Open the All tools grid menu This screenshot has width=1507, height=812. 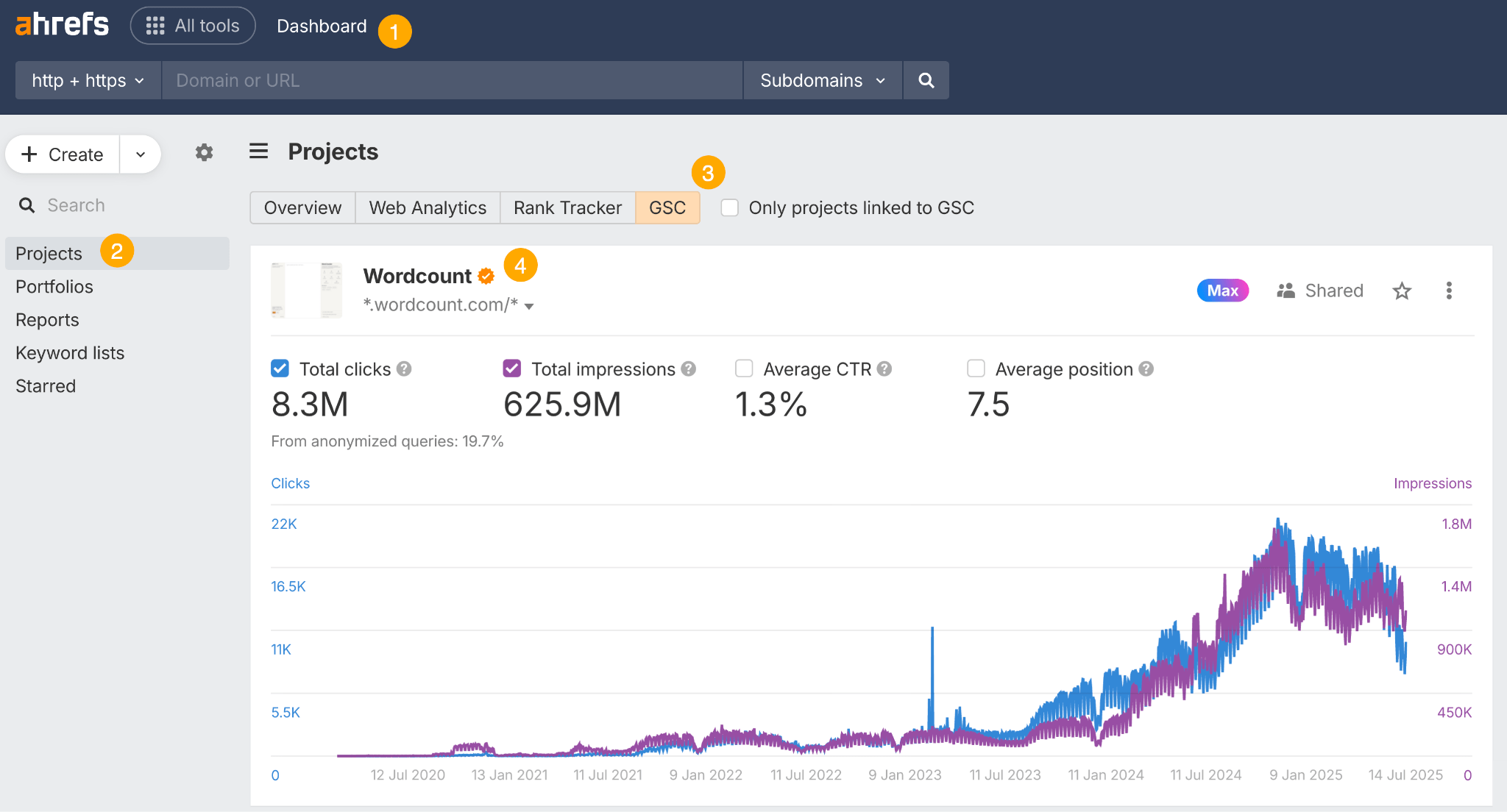pyautogui.click(x=193, y=25)
